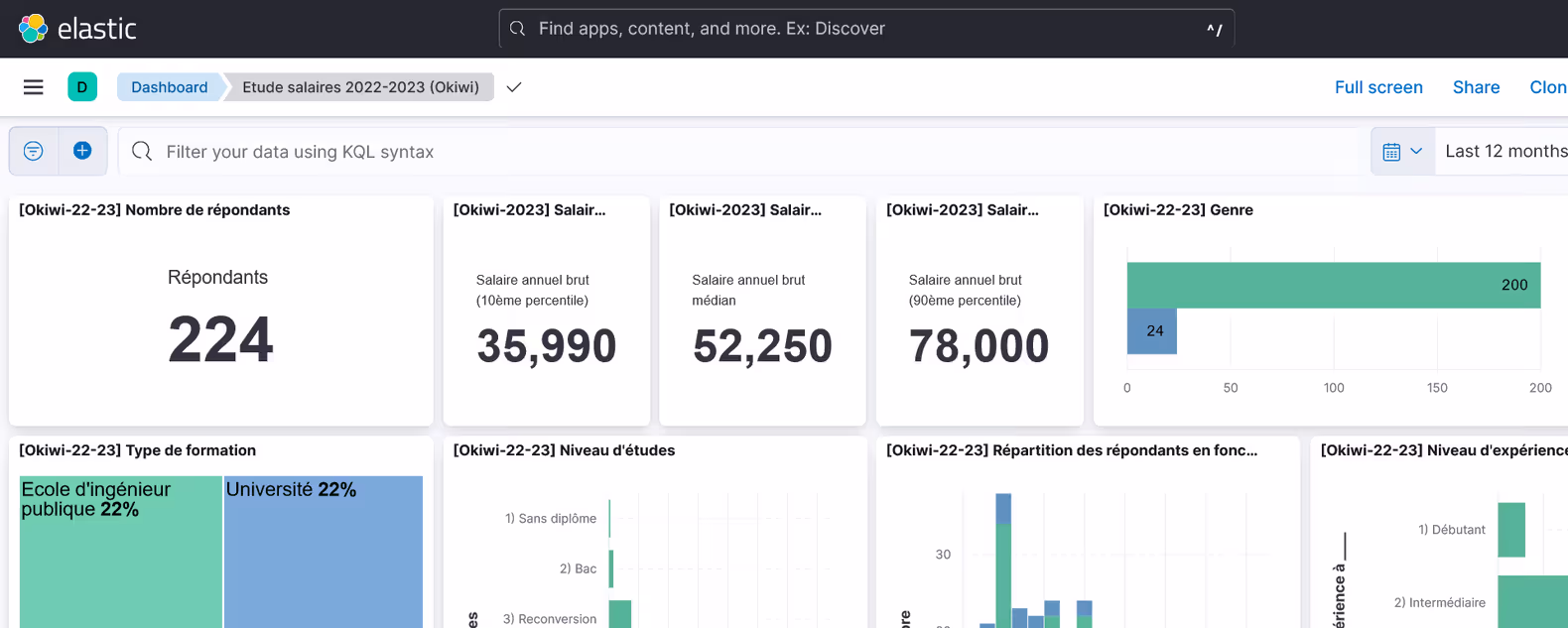1568x628 pixels.
Task: Click the search icon in global search
Action: 517,29
